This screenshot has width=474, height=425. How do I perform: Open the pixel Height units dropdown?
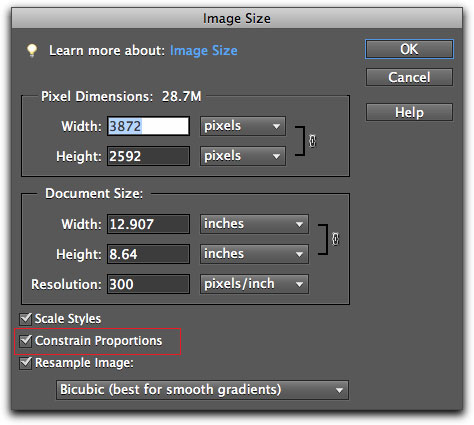(243, 156)
